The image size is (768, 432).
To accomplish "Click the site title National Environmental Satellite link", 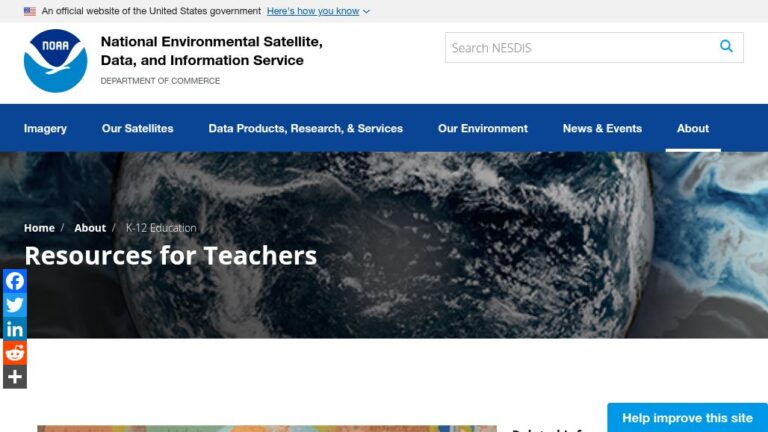I will (x=212, y=51).
